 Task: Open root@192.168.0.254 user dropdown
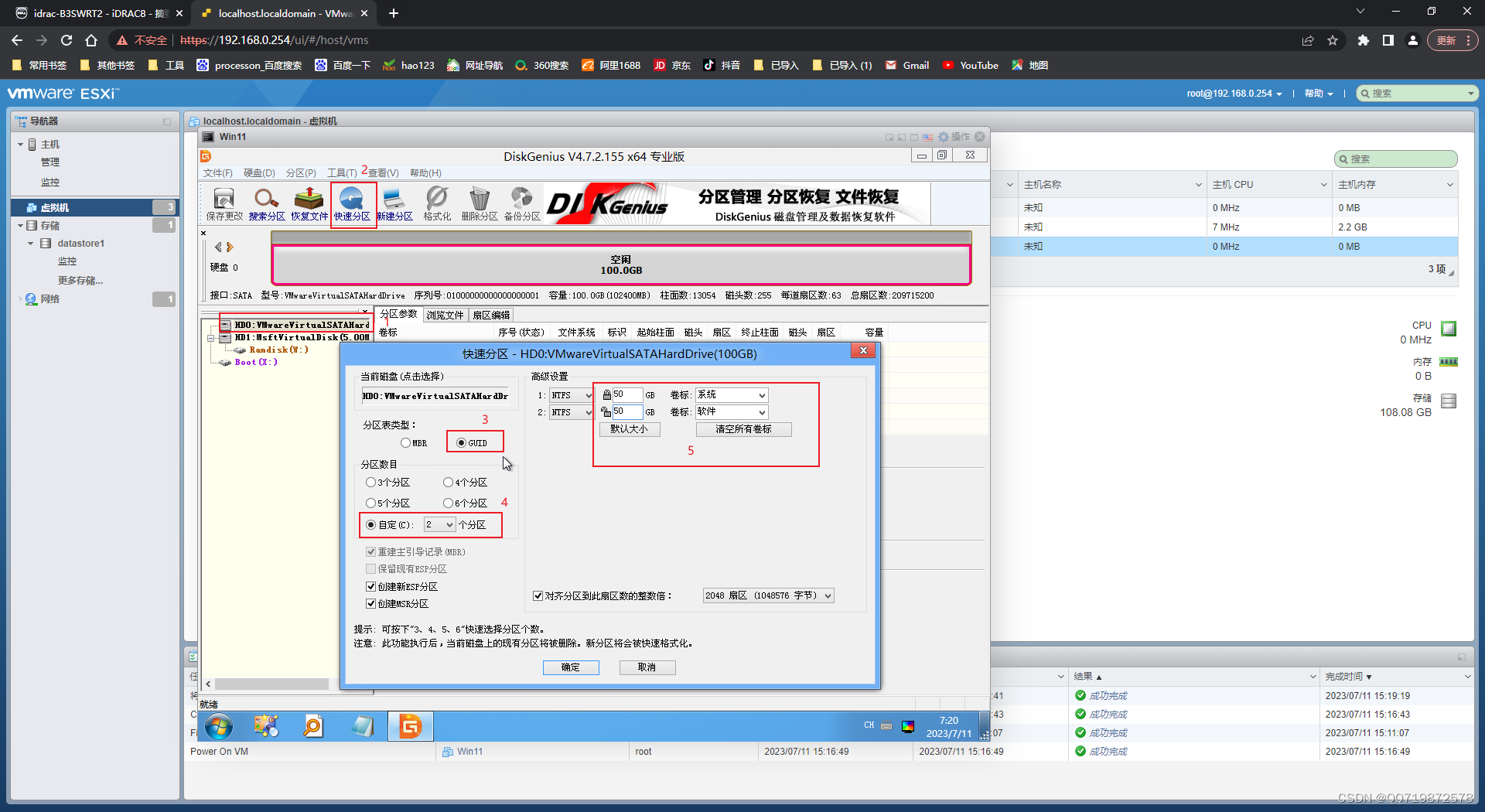1234,94
